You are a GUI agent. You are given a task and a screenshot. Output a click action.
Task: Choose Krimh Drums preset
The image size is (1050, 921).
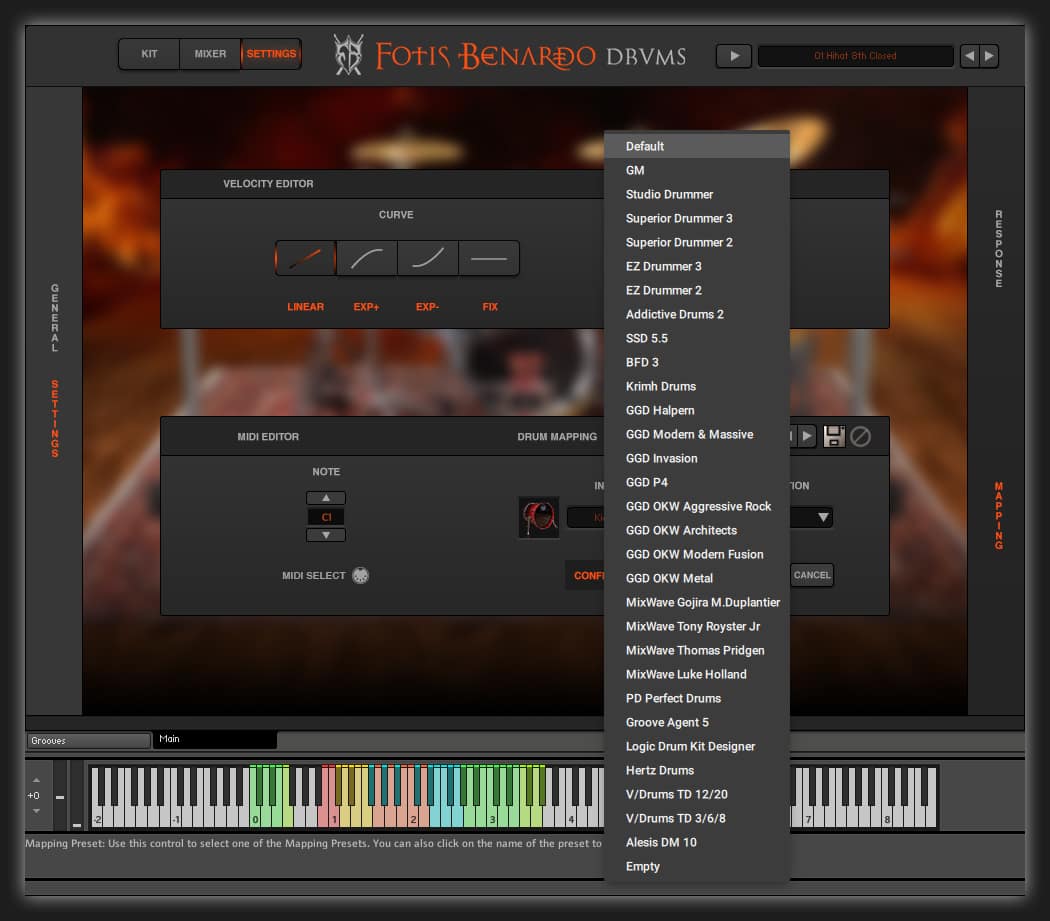click(696, 386)
